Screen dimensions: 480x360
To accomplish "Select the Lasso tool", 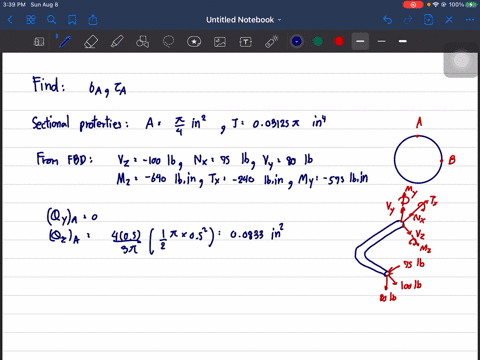I will 168,42.
